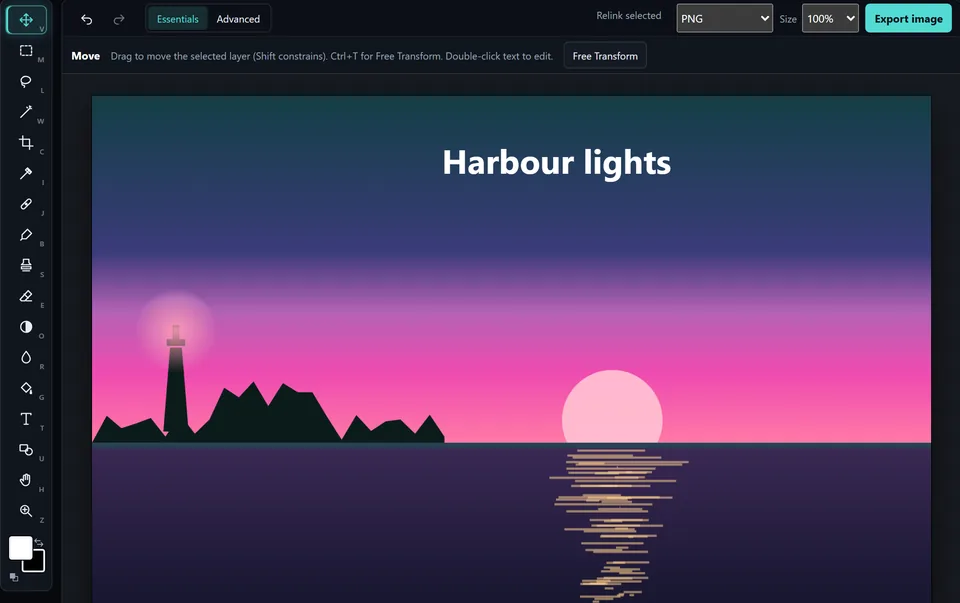Switch to the Essentials tab
This screenshot has height=603, width=960.
click(x=178, y=19)
